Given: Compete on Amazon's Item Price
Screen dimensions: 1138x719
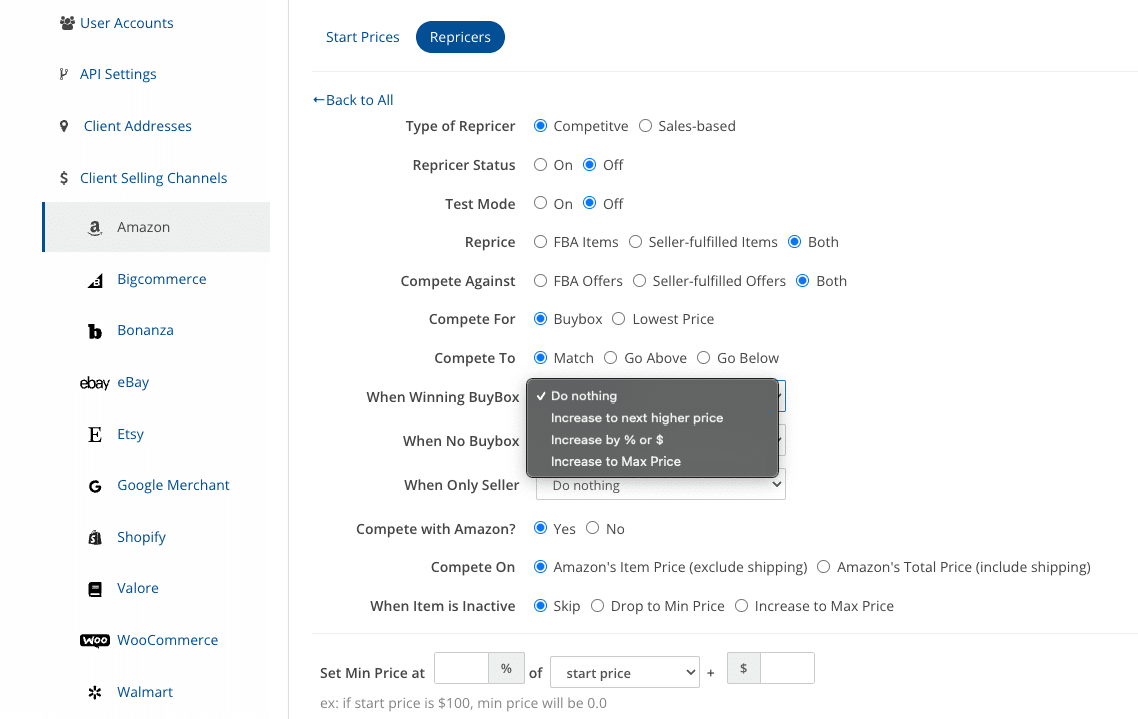Looking at the screenshot, I should 540,567.
